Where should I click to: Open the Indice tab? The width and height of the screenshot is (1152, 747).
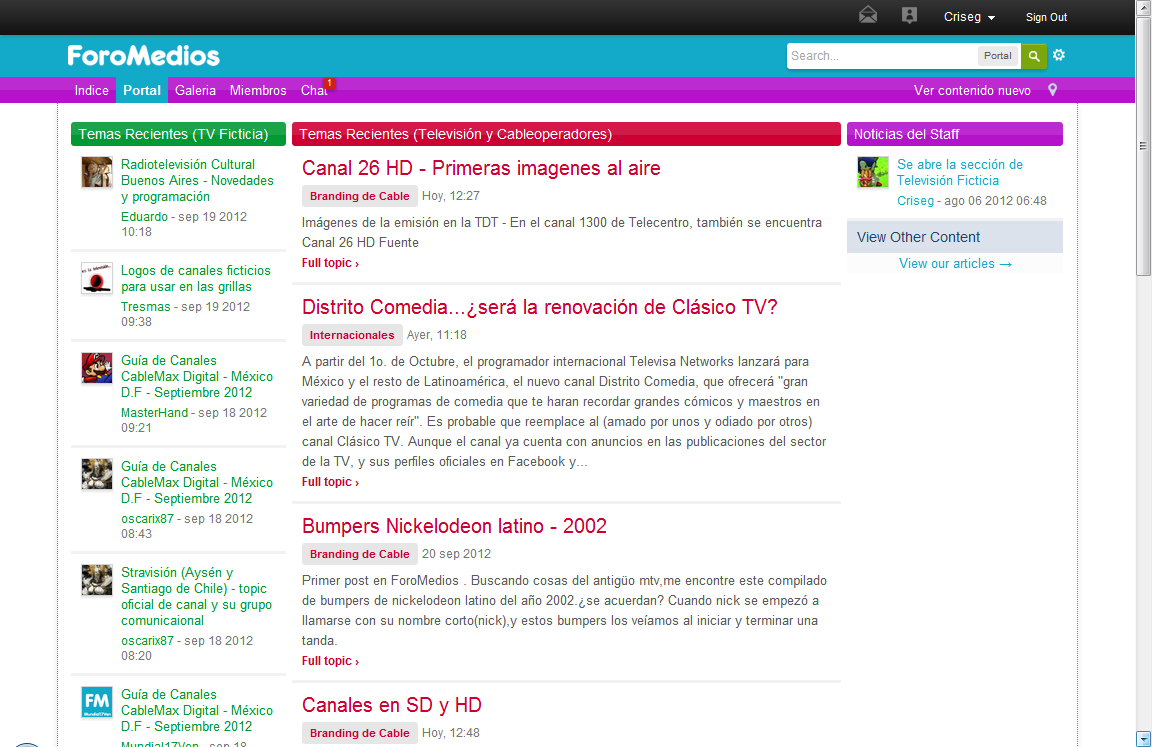91,90
